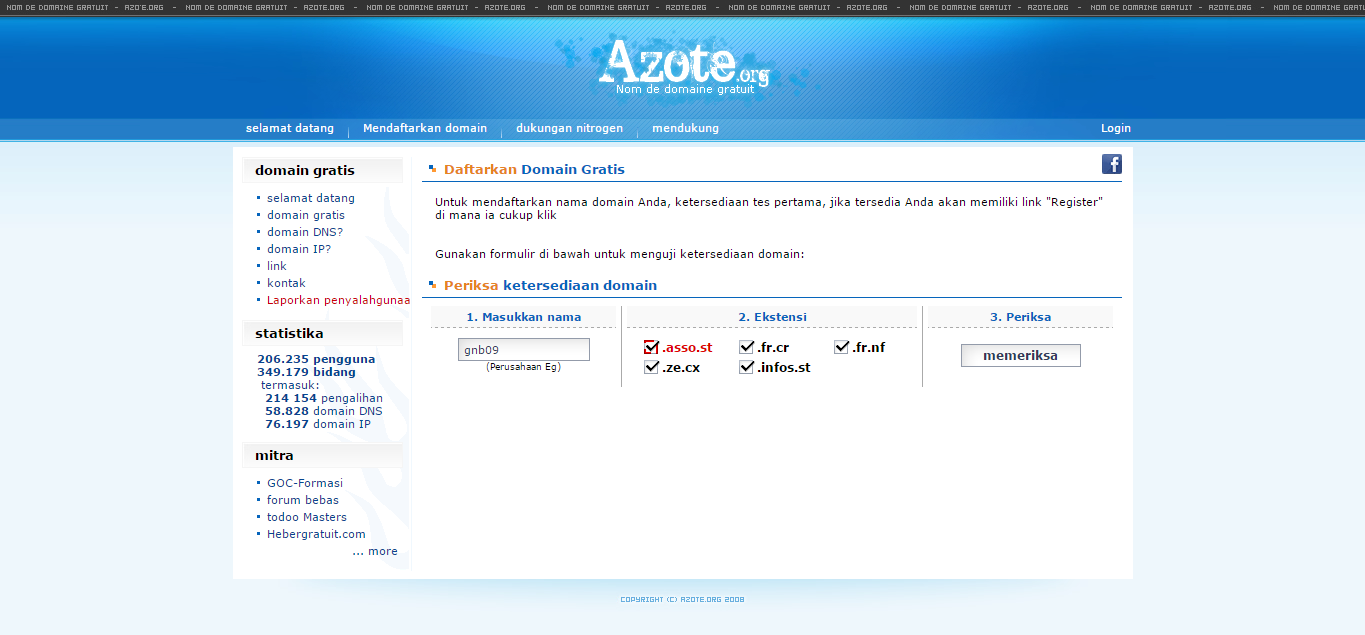The image size is (1365, 635).
Task: Click the 'domain gratis' sidebar heading
Action: (305, 170)
